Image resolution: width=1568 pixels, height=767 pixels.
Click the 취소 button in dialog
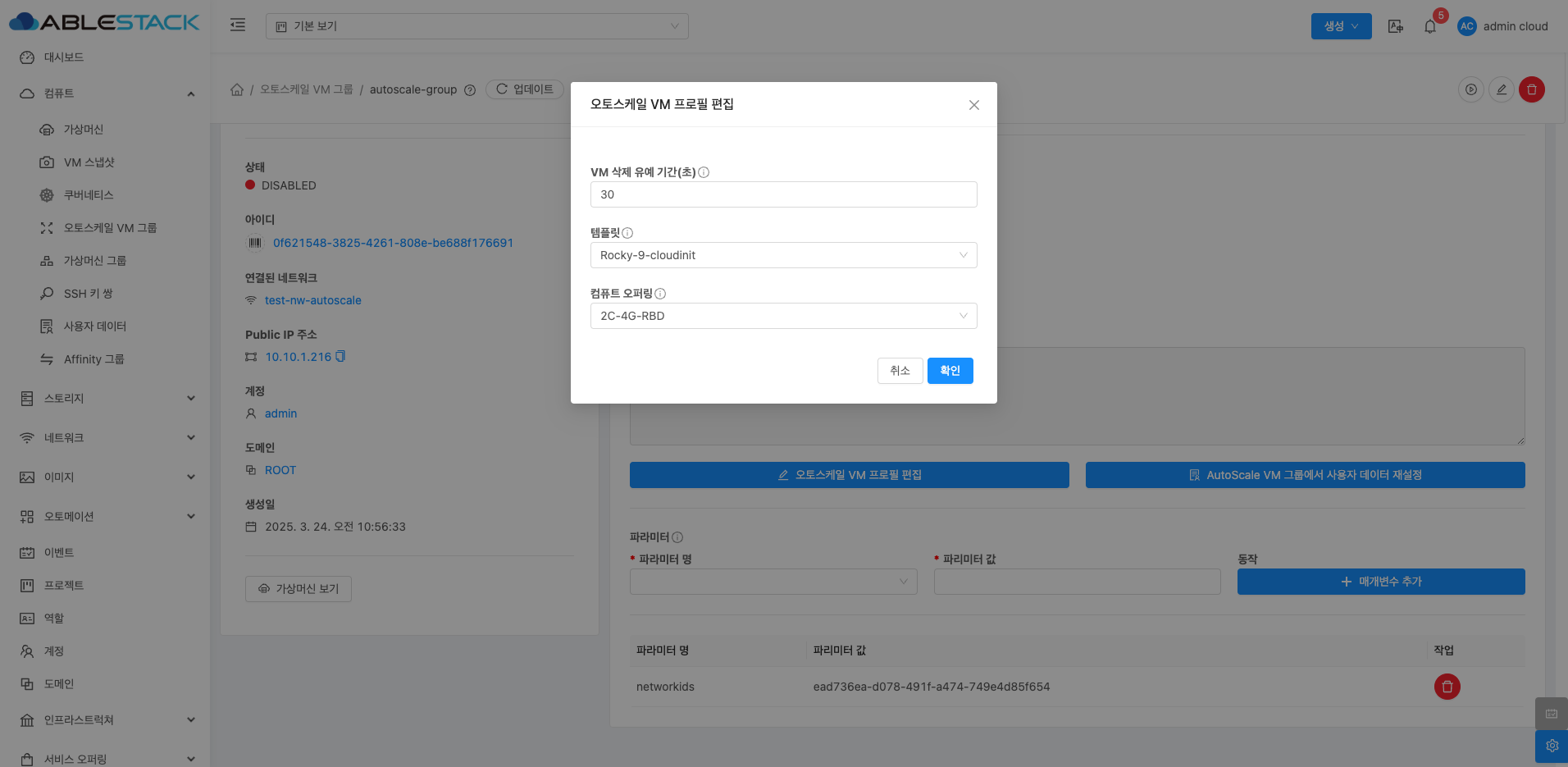(900, 371)
